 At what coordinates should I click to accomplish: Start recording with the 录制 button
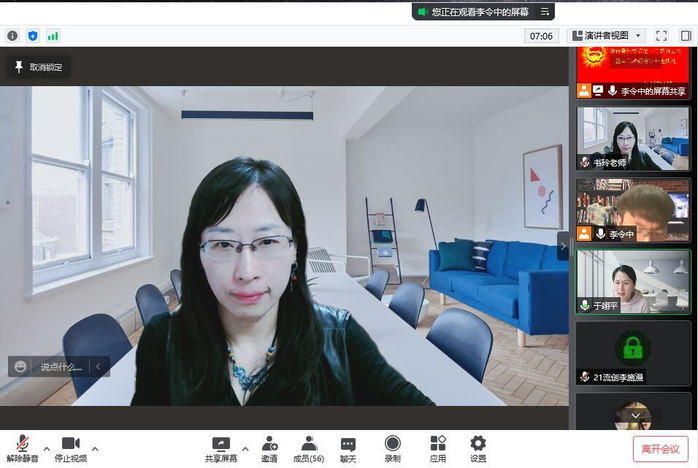[392, 448]
